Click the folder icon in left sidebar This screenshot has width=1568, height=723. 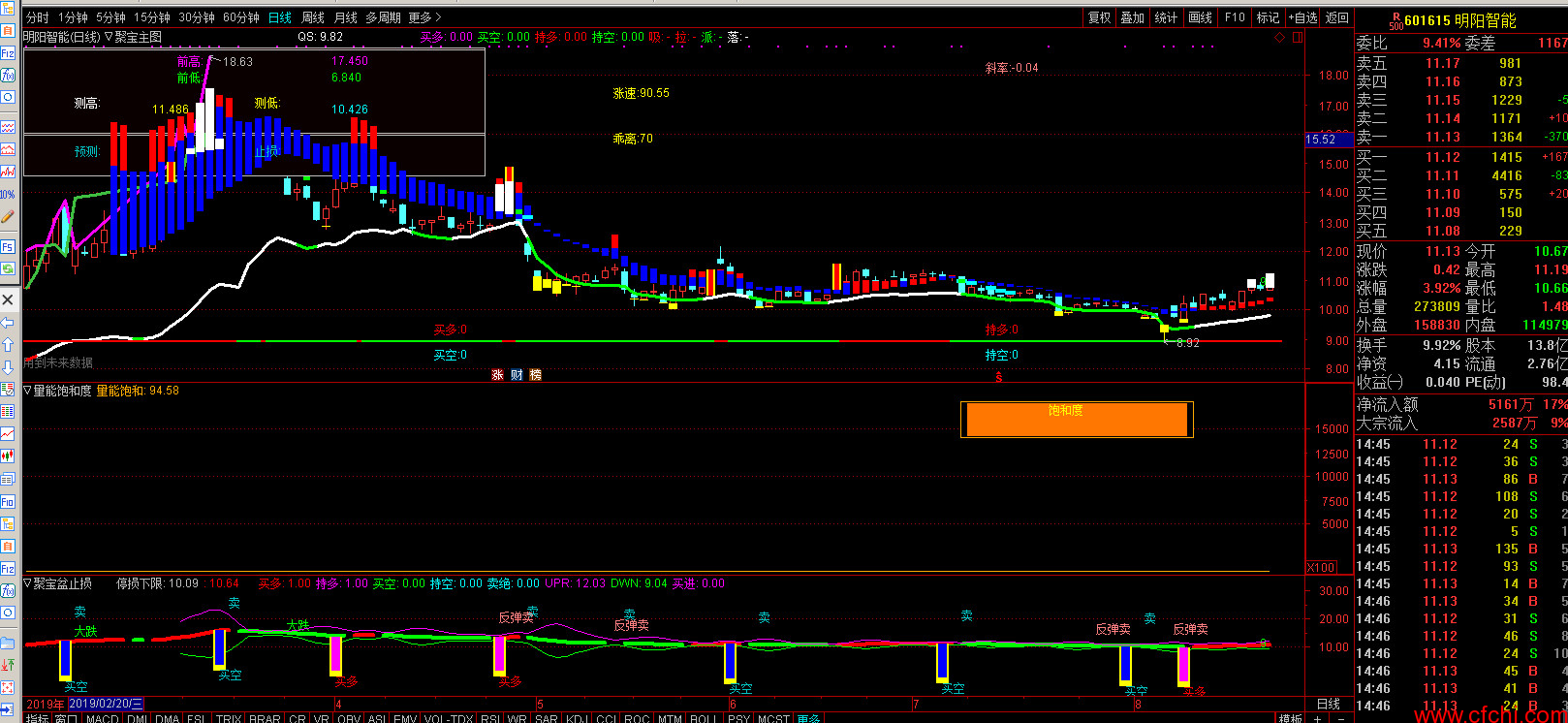(7, 642)
